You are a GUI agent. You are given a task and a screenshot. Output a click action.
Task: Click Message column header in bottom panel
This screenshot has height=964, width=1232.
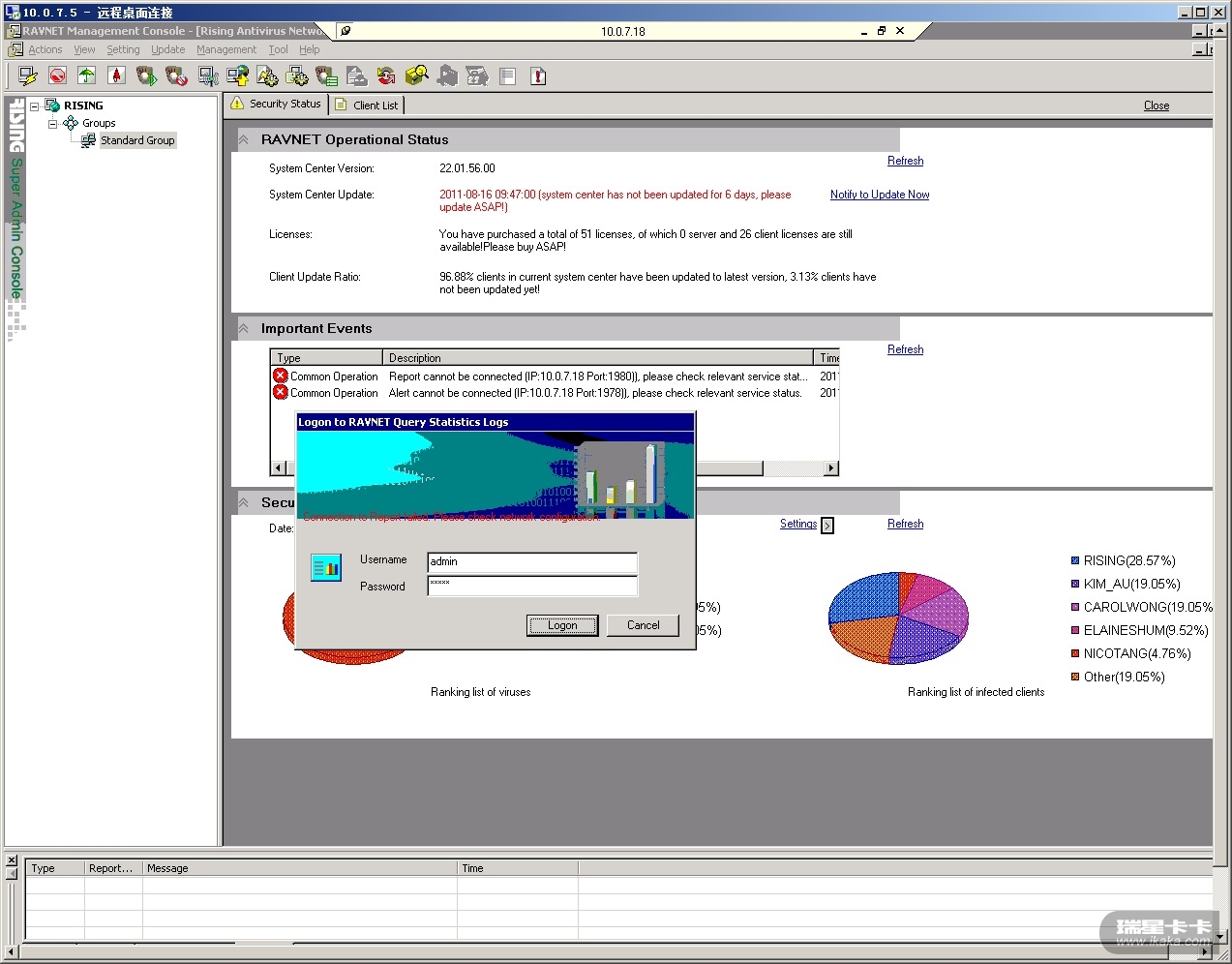pyautogui.click(x=299, y=868)
